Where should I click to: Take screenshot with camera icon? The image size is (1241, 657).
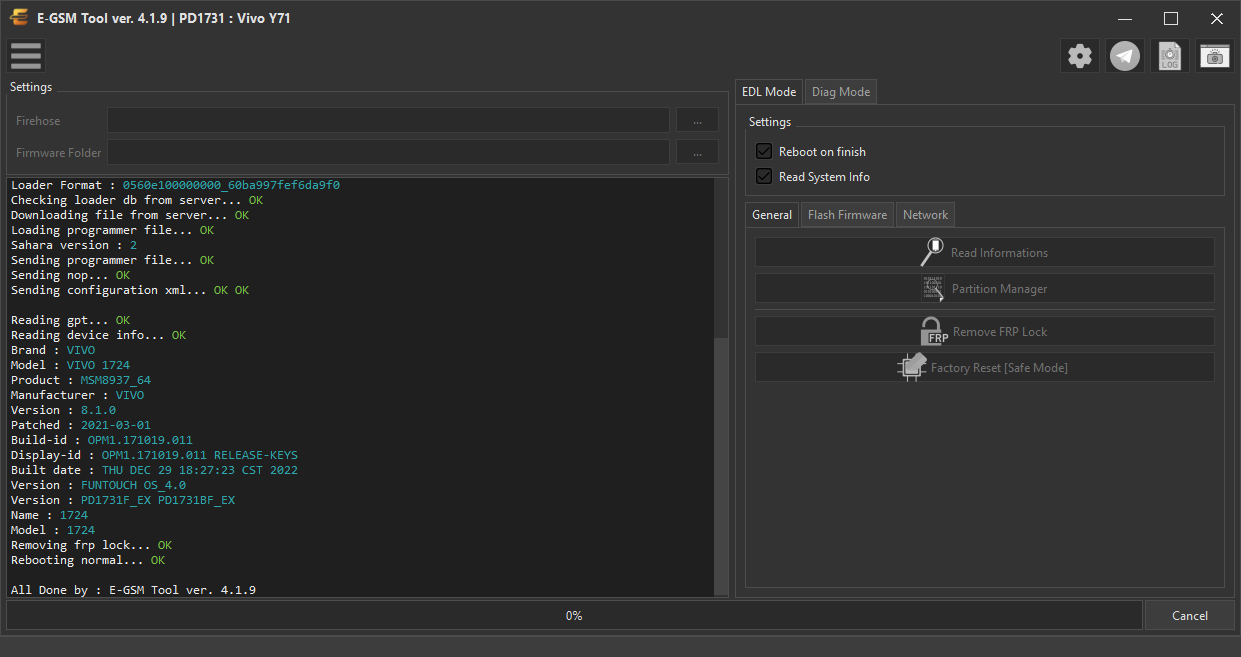click(x=1215, y=56)
